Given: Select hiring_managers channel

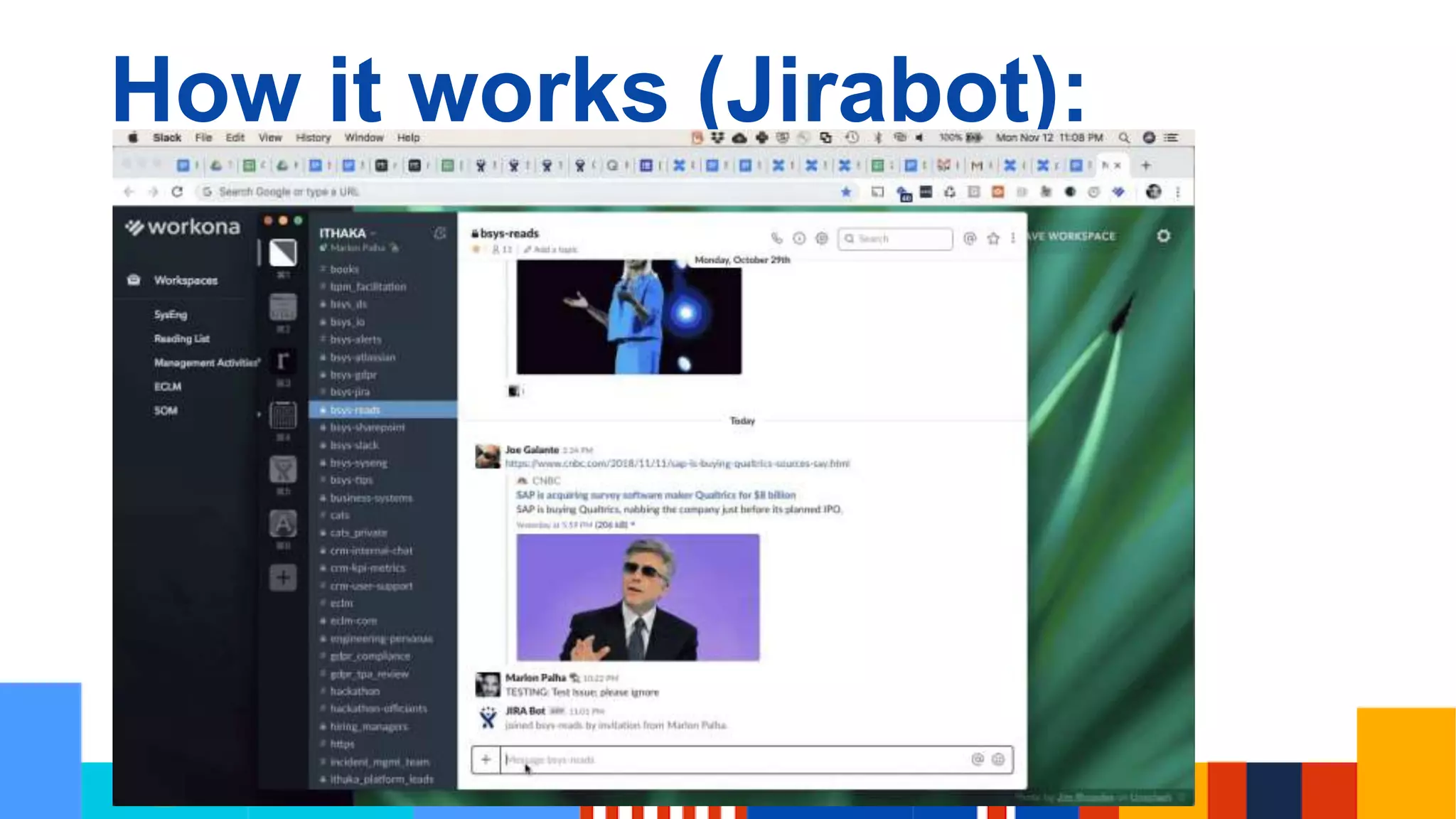Looking at the screenshot, I should (x=369, y=727).
